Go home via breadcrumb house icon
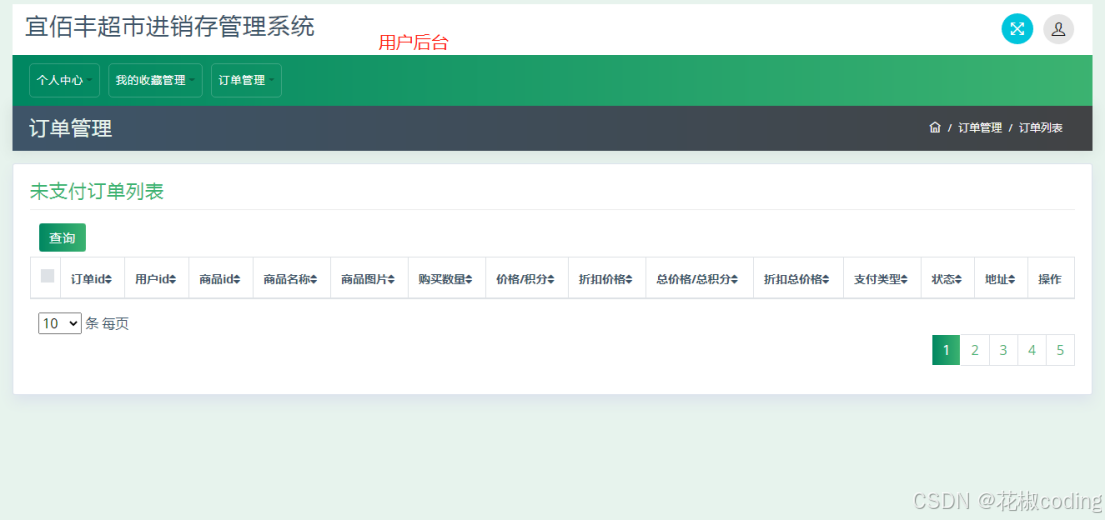The height and width of the screenshot is (521, 1106). (935, 128)
